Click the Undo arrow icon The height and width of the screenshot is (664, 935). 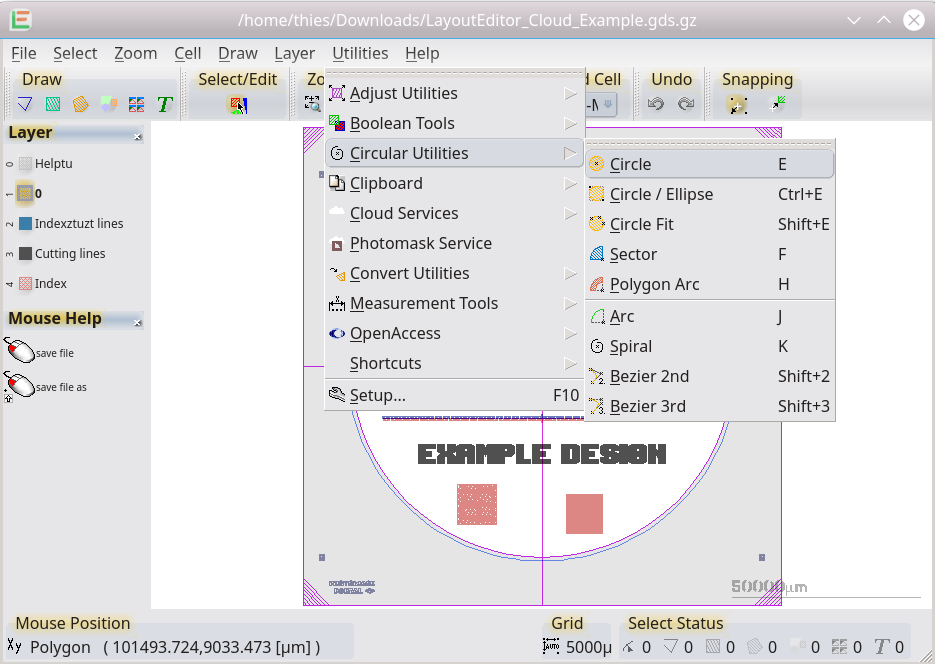click(x=656, y=104)
